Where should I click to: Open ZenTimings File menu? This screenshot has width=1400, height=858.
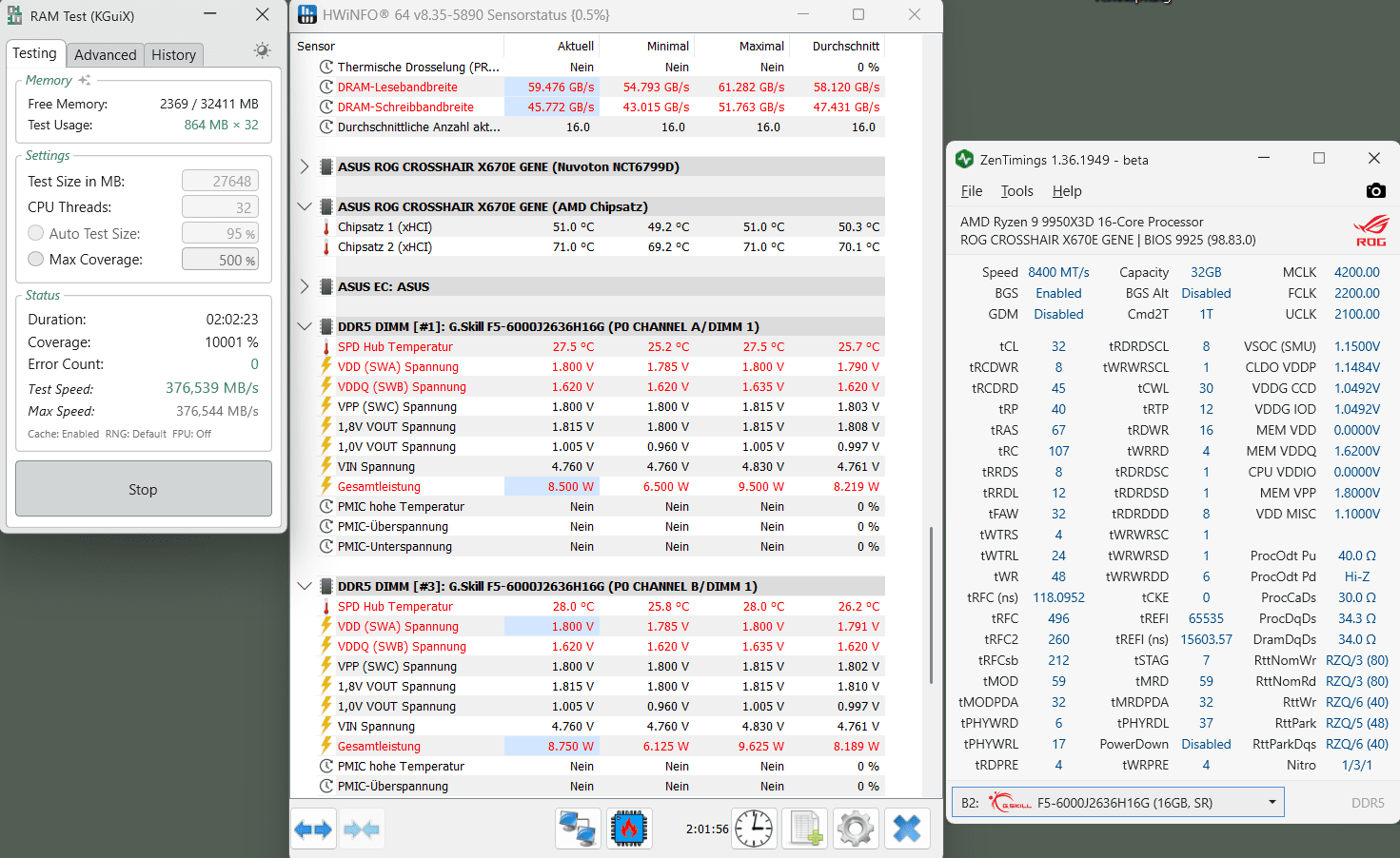(972, 190)
